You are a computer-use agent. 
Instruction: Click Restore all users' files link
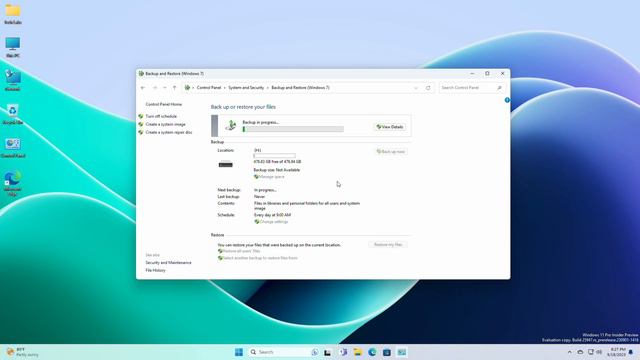pos(241,251)
